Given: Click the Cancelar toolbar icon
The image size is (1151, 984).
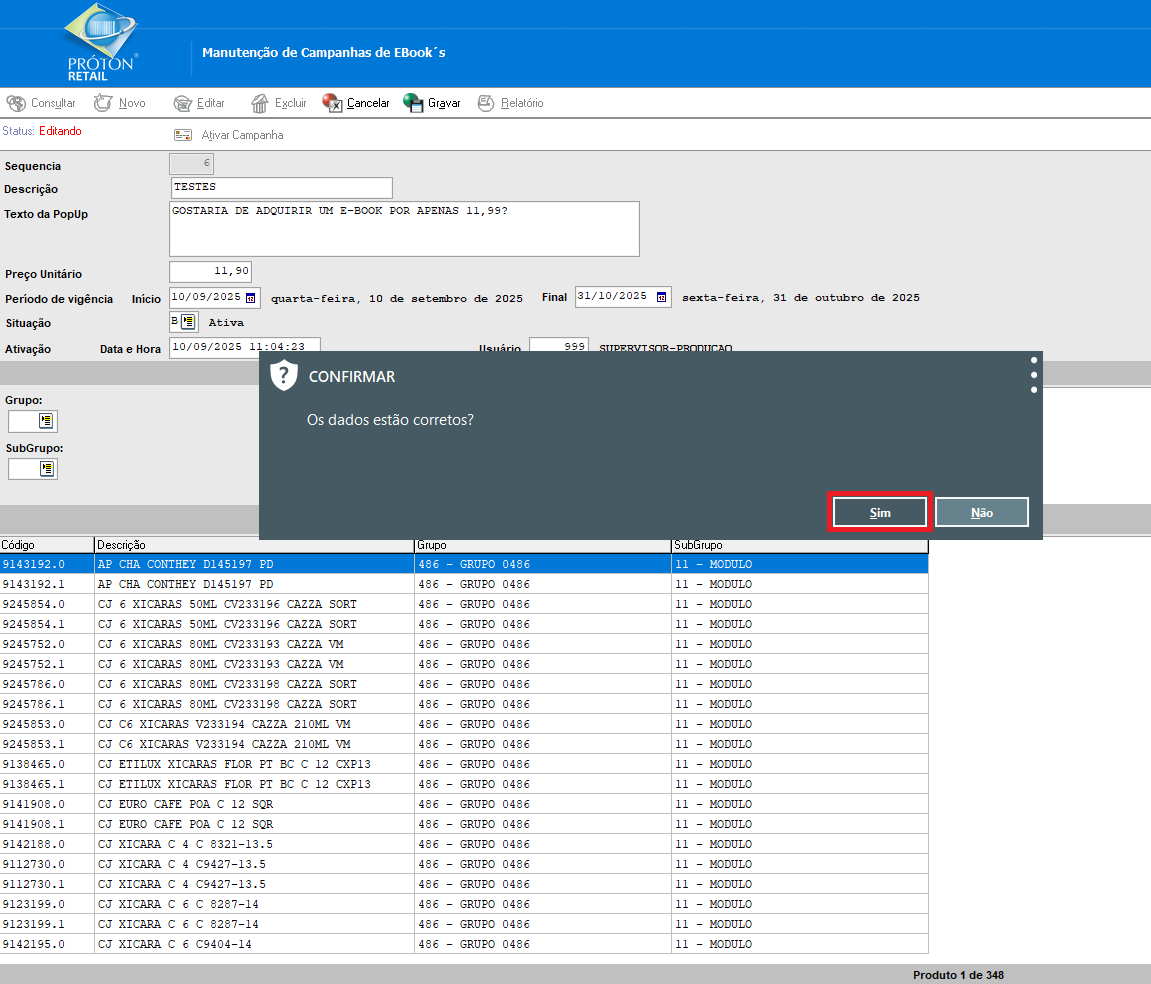Looking at the screenshot, I should pos(332,104).
